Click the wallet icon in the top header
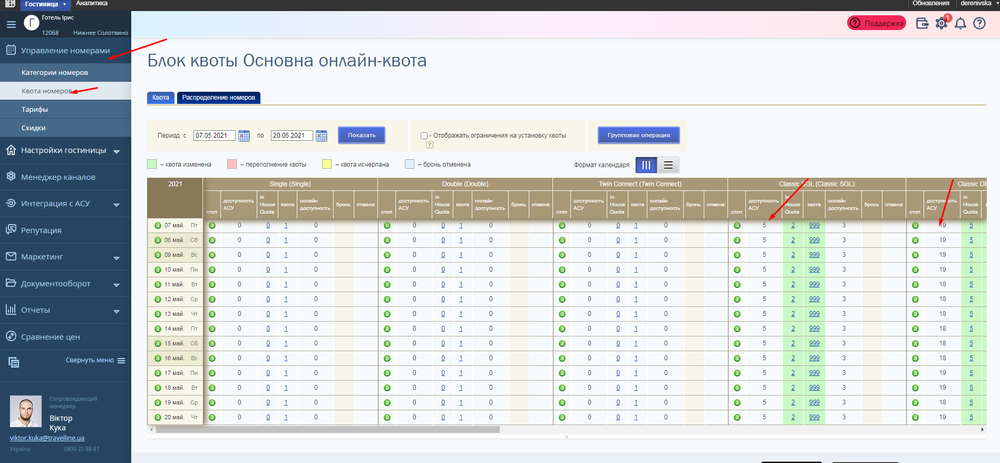The width and height of the screenshot is (1000, 463). pos(922,23)
